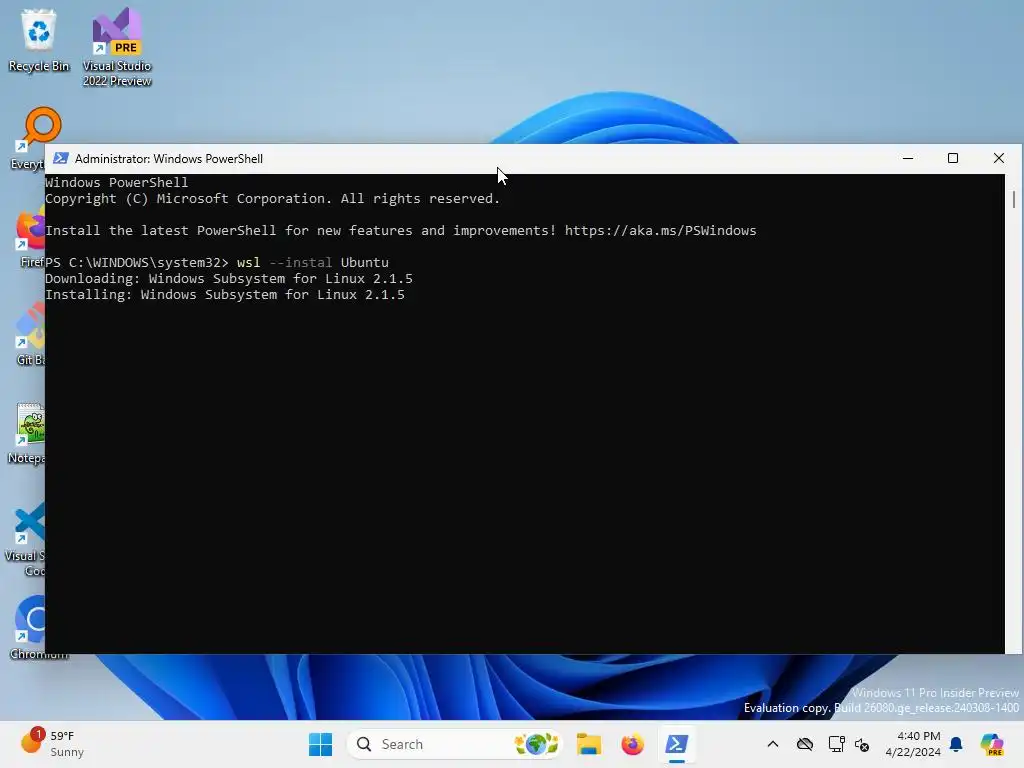Click the Copyright Microsoft Corporation line
The height and width of the screenshot is (768, 1024).
coord(272,199)
